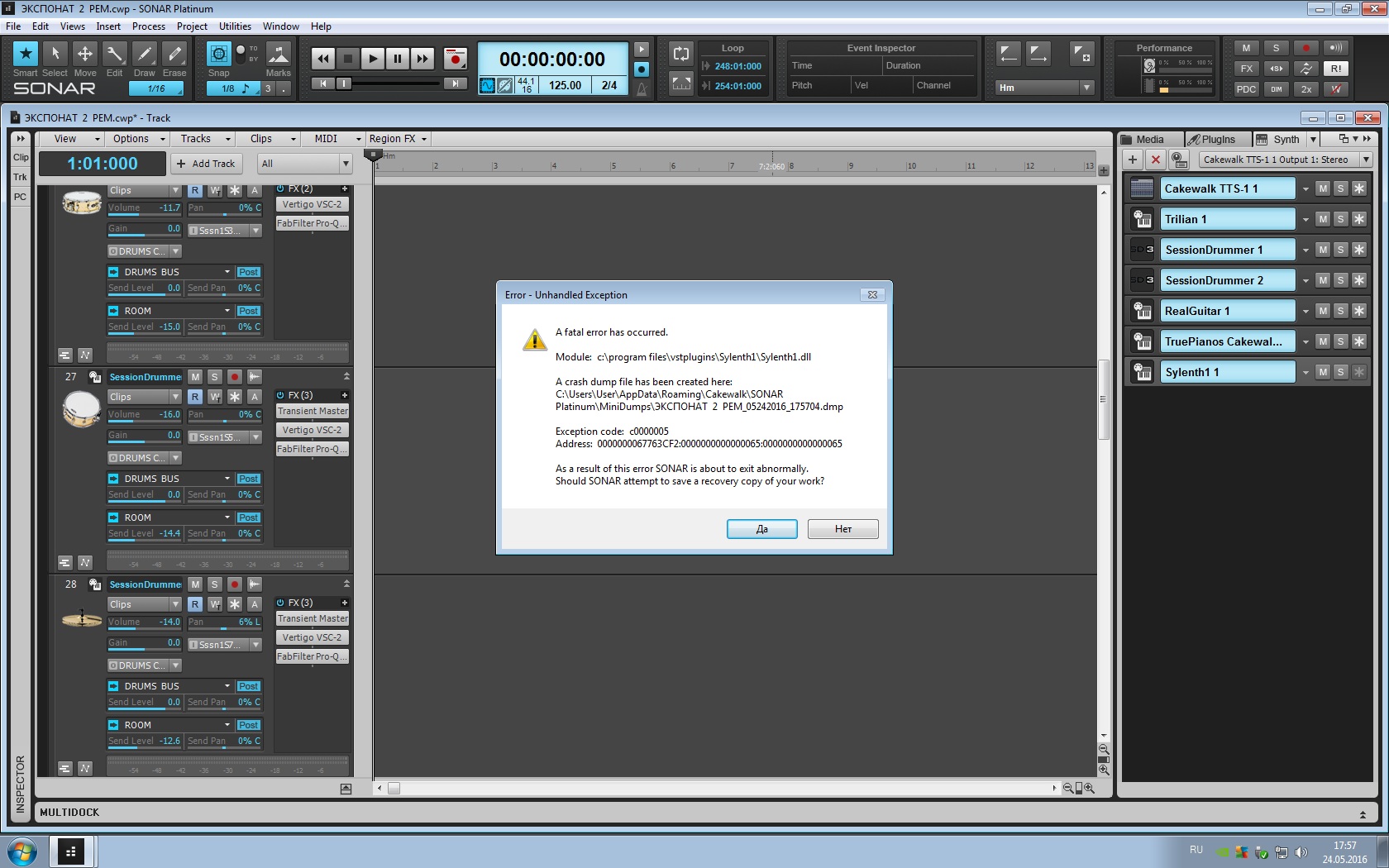The width and height of the screenshot is (1389, 868).
Task: Switch to the PlugIns tab
Action: pos(1218,140)
